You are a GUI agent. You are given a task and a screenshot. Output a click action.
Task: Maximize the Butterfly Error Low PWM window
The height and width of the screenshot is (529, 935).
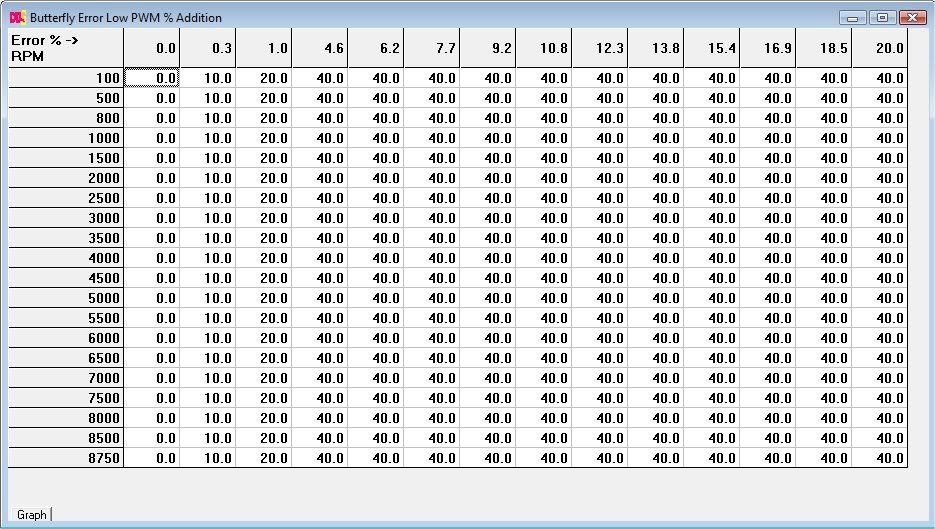[882, 17]
